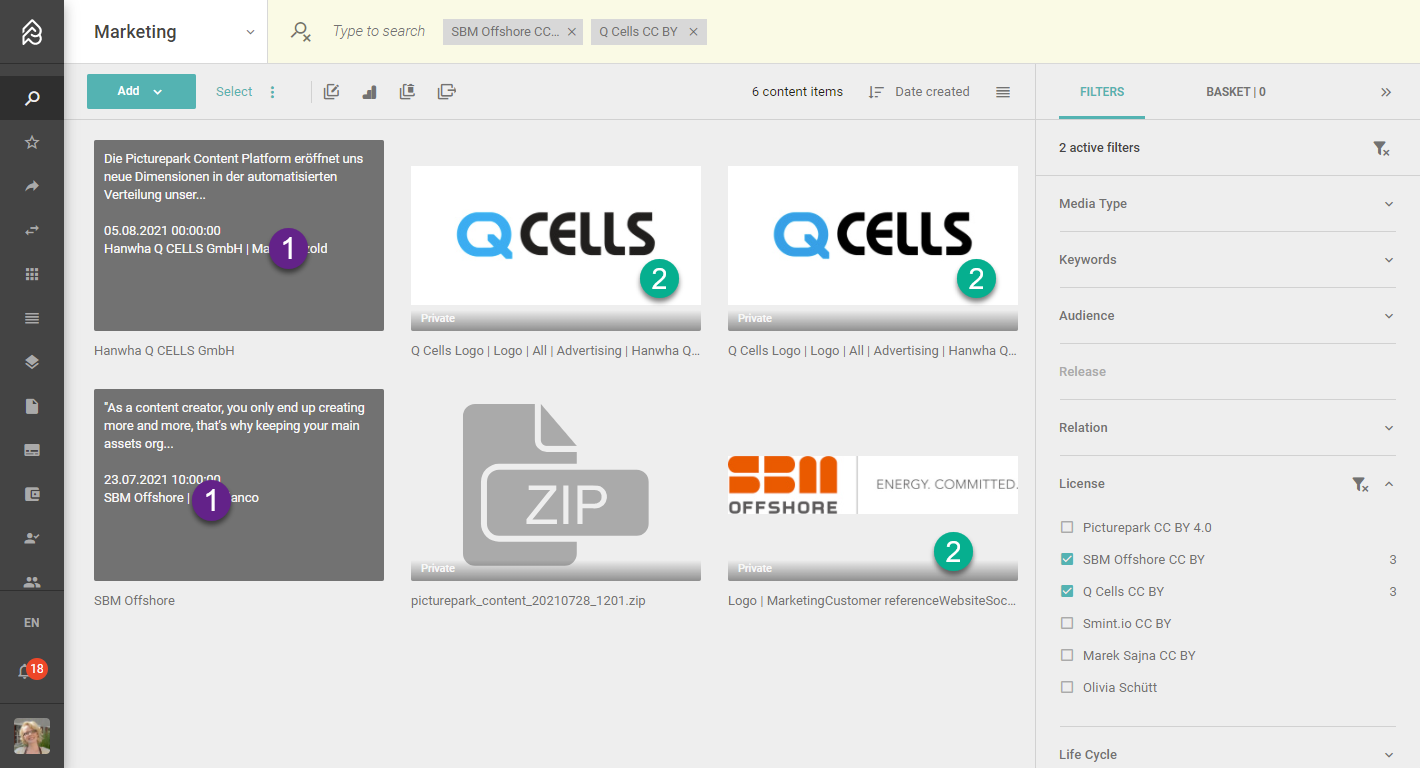Switch to the FILTERS tab
The width and height of the screenshot is (1420, 768).
[1102, 92]
